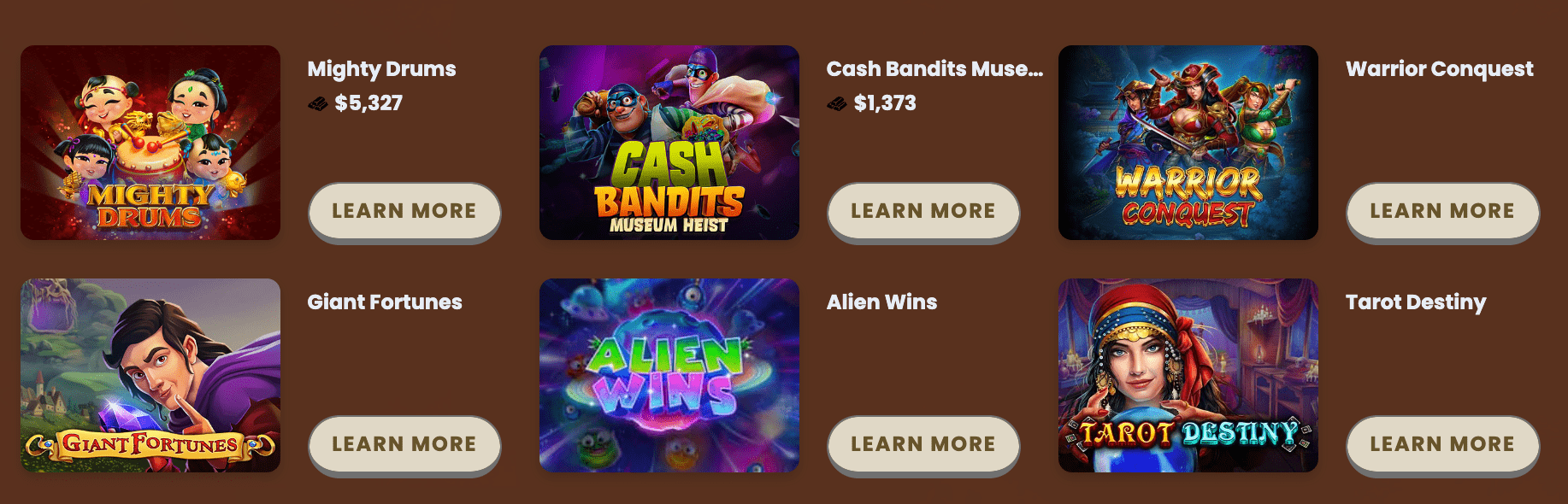Click Learn More for Mighty Drums
The image size is (1568, 504).
[404, 211]
